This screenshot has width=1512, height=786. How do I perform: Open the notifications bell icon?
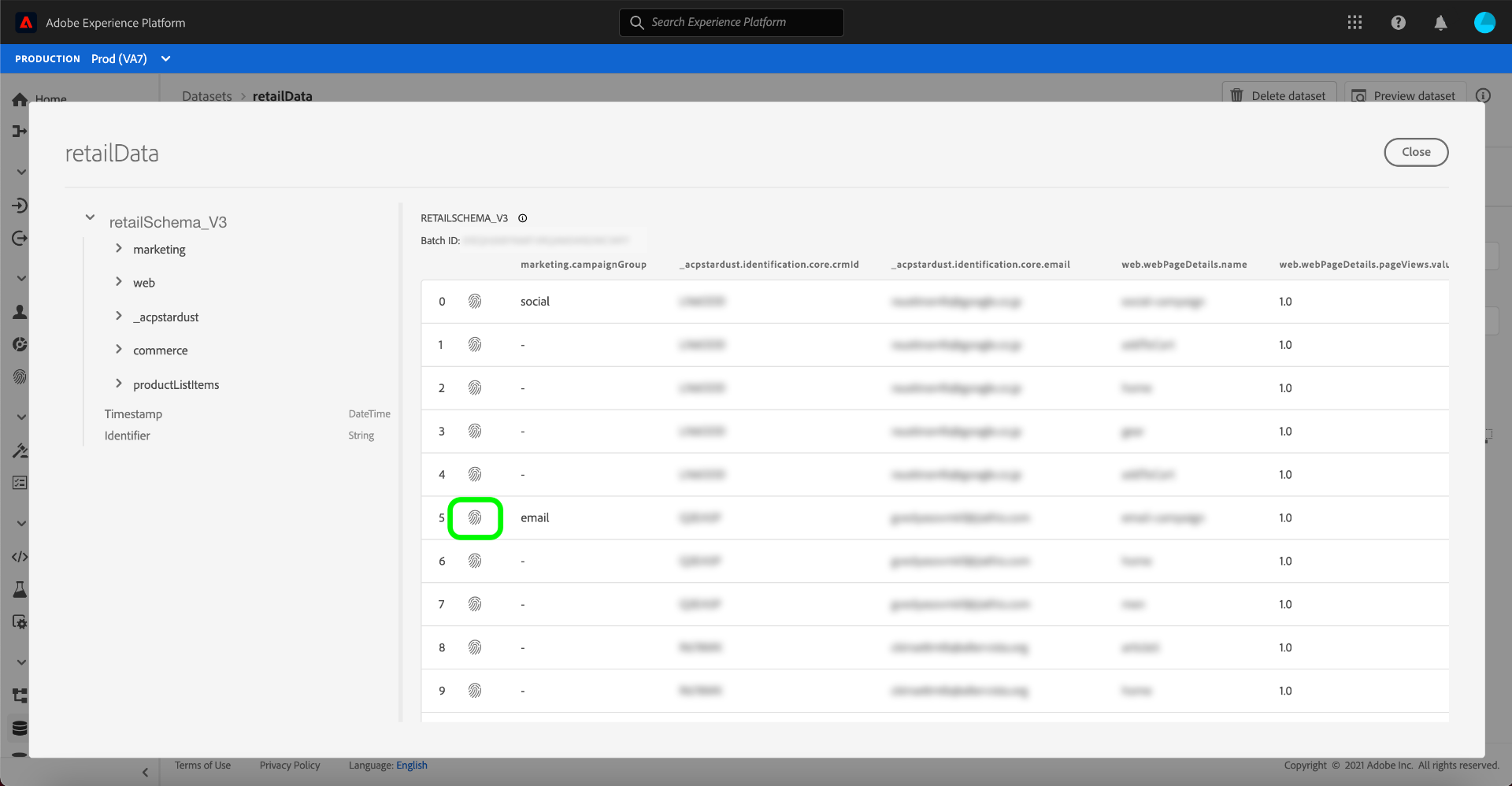click(1440, 22)
